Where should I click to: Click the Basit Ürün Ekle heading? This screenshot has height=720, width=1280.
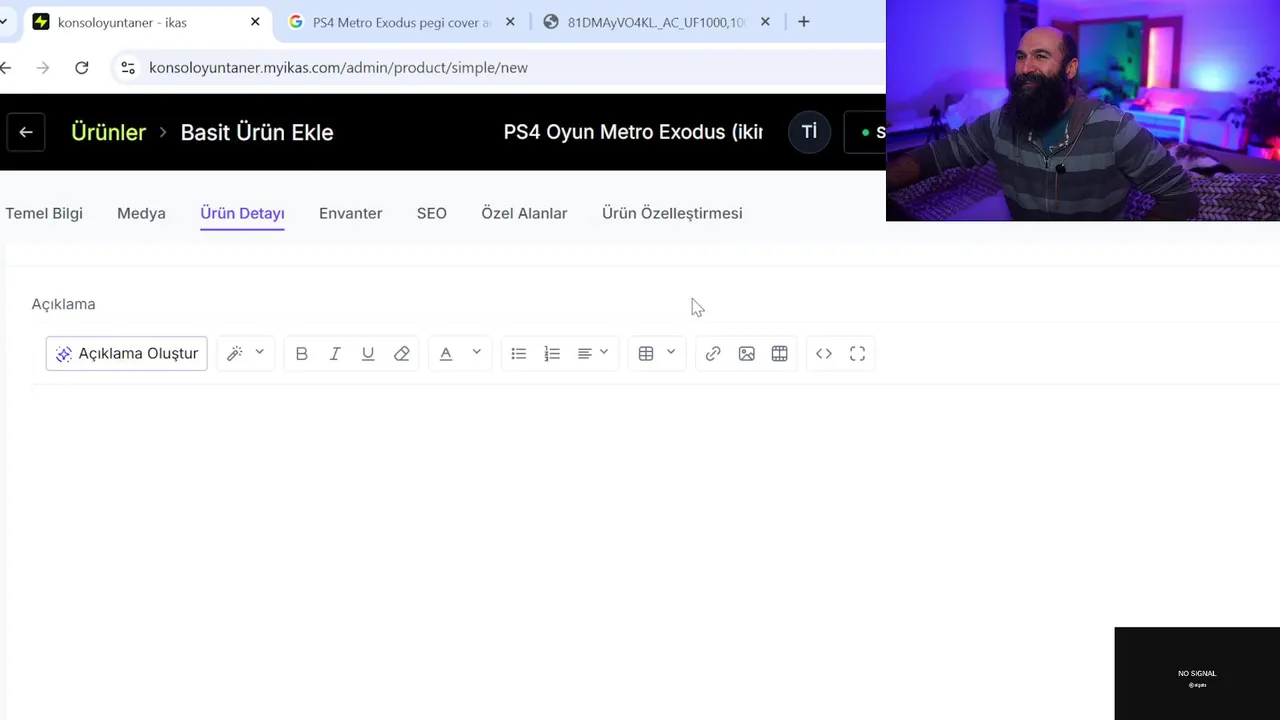[x=257, y=132]
